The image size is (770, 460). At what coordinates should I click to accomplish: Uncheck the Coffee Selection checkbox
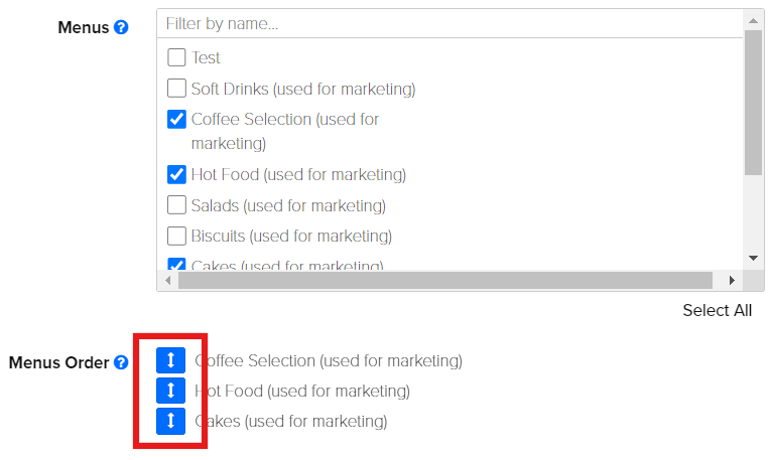click(x=176, y=119)
